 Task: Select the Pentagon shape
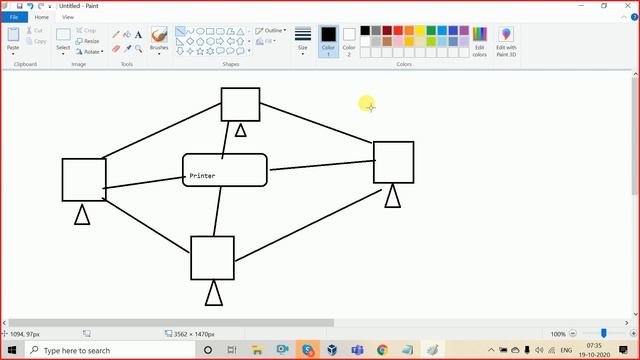click(x=200, y=41)
